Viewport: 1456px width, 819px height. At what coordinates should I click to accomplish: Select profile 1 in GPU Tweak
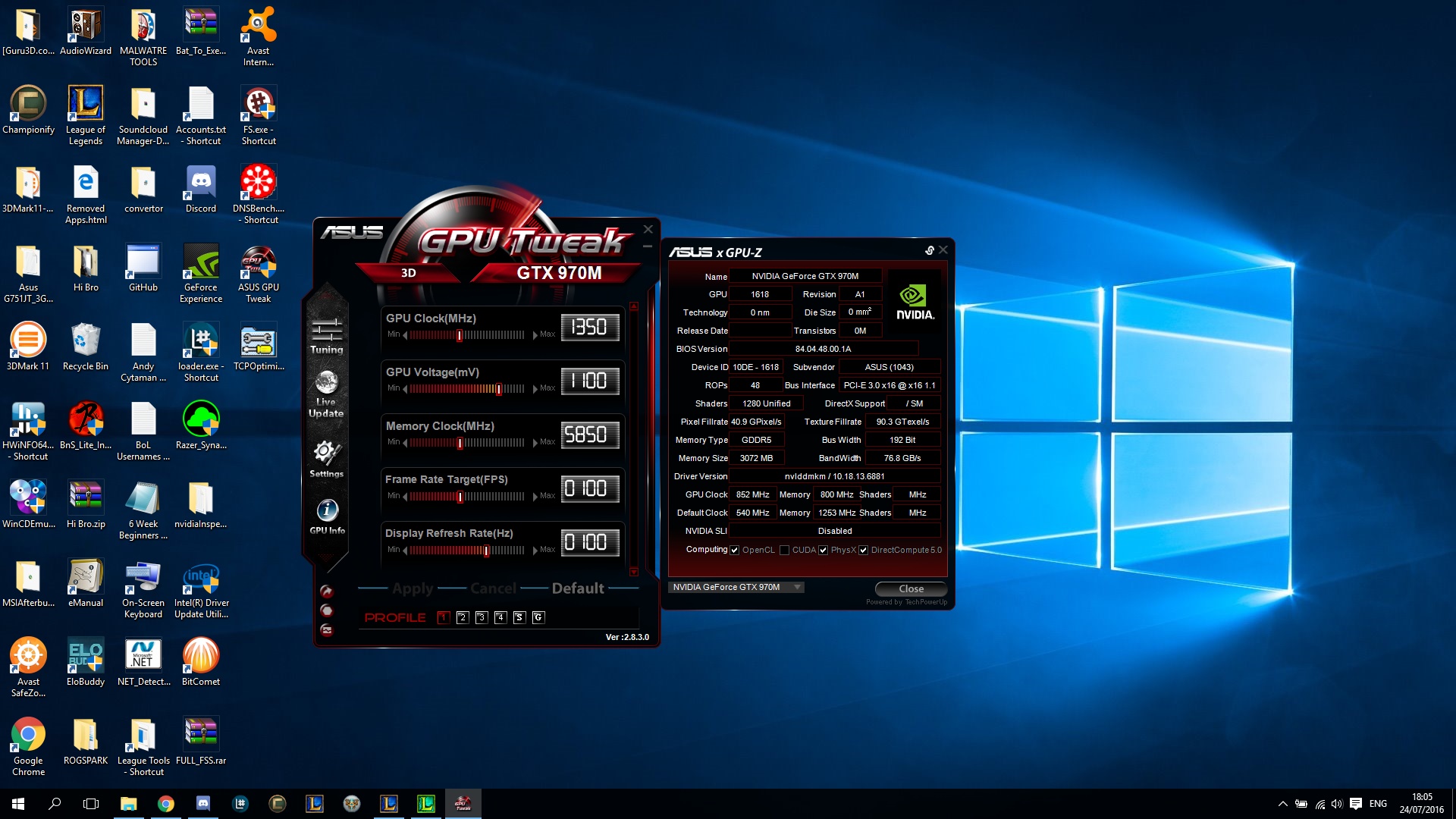tap(444, 617)
